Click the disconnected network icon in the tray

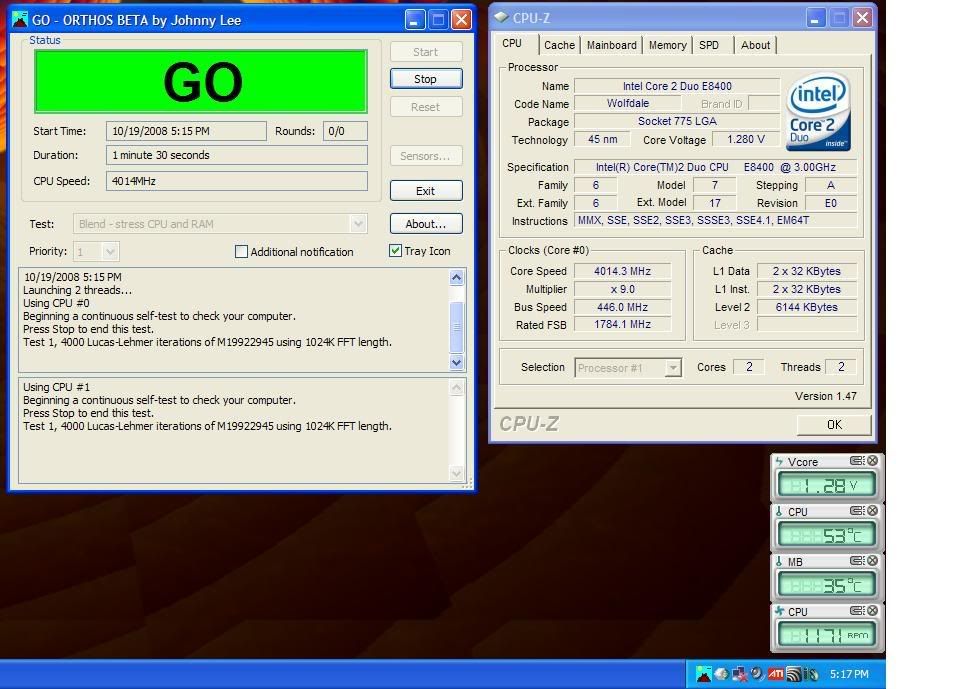(740, 674)
